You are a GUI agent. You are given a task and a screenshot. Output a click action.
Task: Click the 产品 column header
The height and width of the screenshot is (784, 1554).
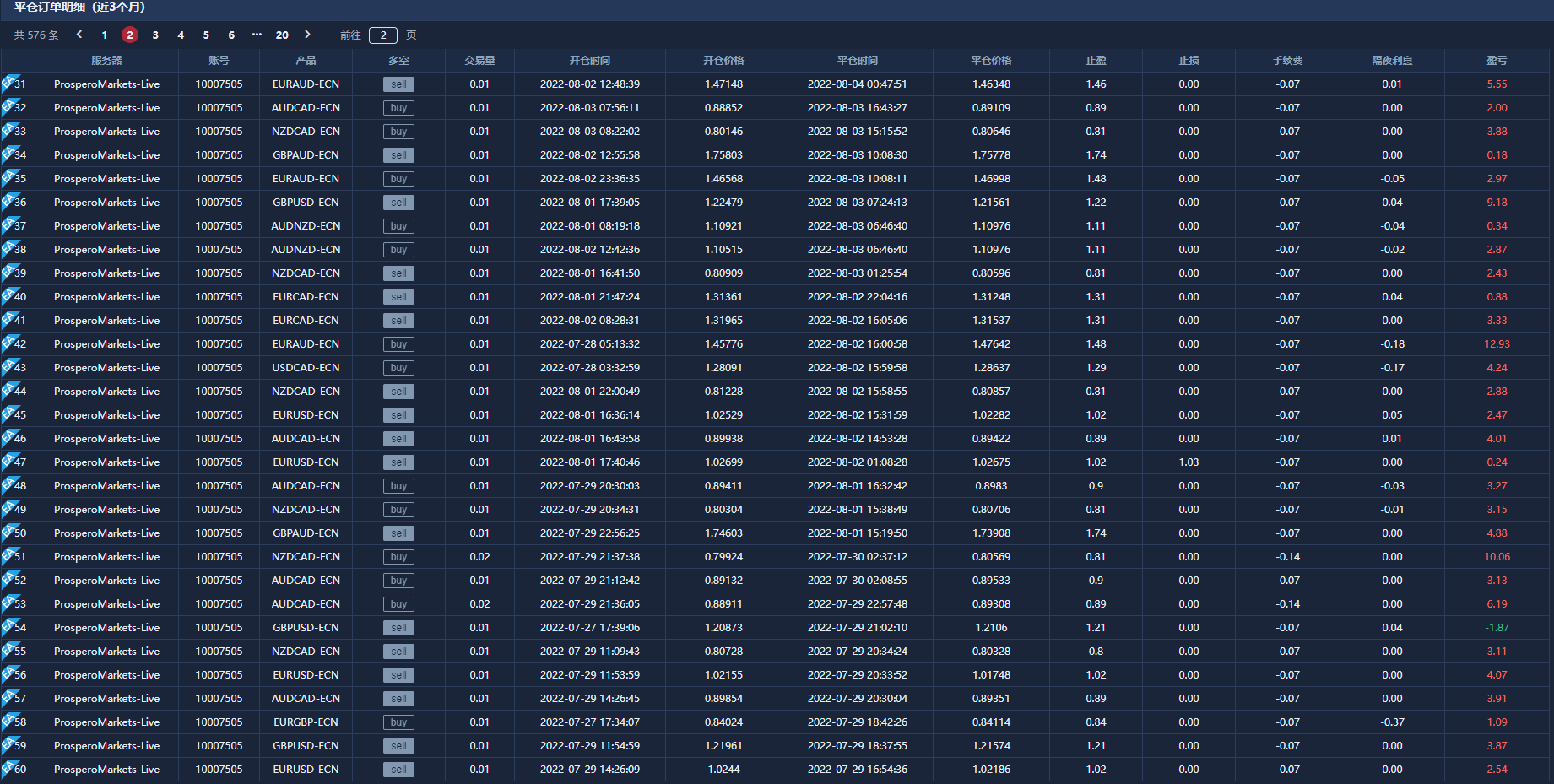306,61
